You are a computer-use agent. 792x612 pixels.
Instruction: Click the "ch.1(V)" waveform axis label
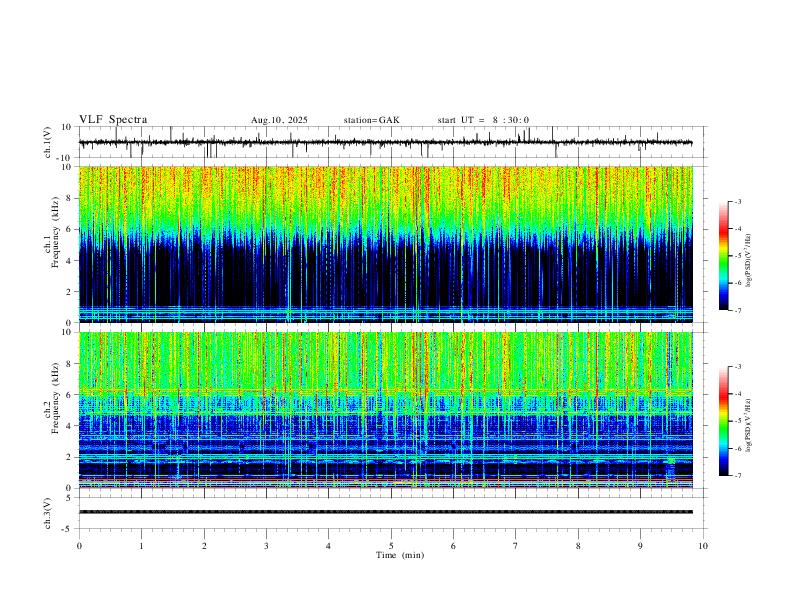[48, 142]
